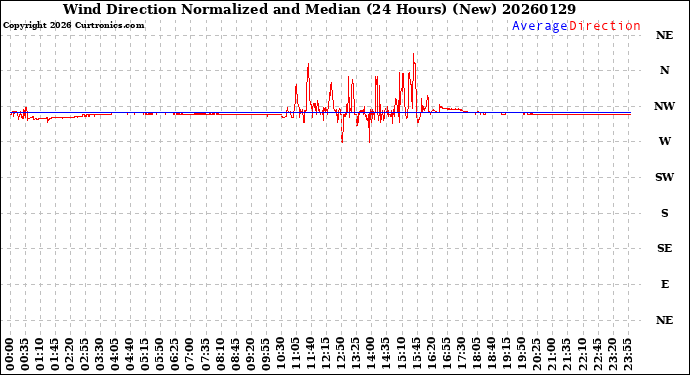Click the 01:10 time axis label
Viewport: 690px width, 375px height.
click(x=40, y=355)
